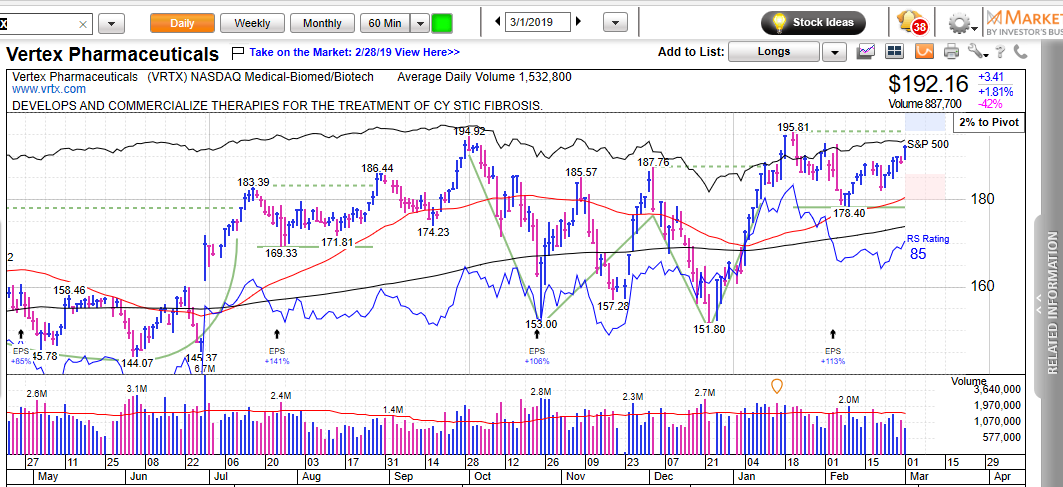
Task: Click the flag icon beside Vertex Pharmaceuticals
Action: [x=238, y=52]
